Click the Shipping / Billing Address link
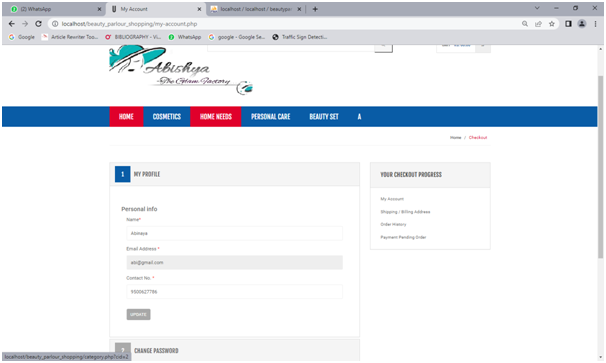Image resolution: width=606 pixels, height=363 pixels. [x=405, y=212]
